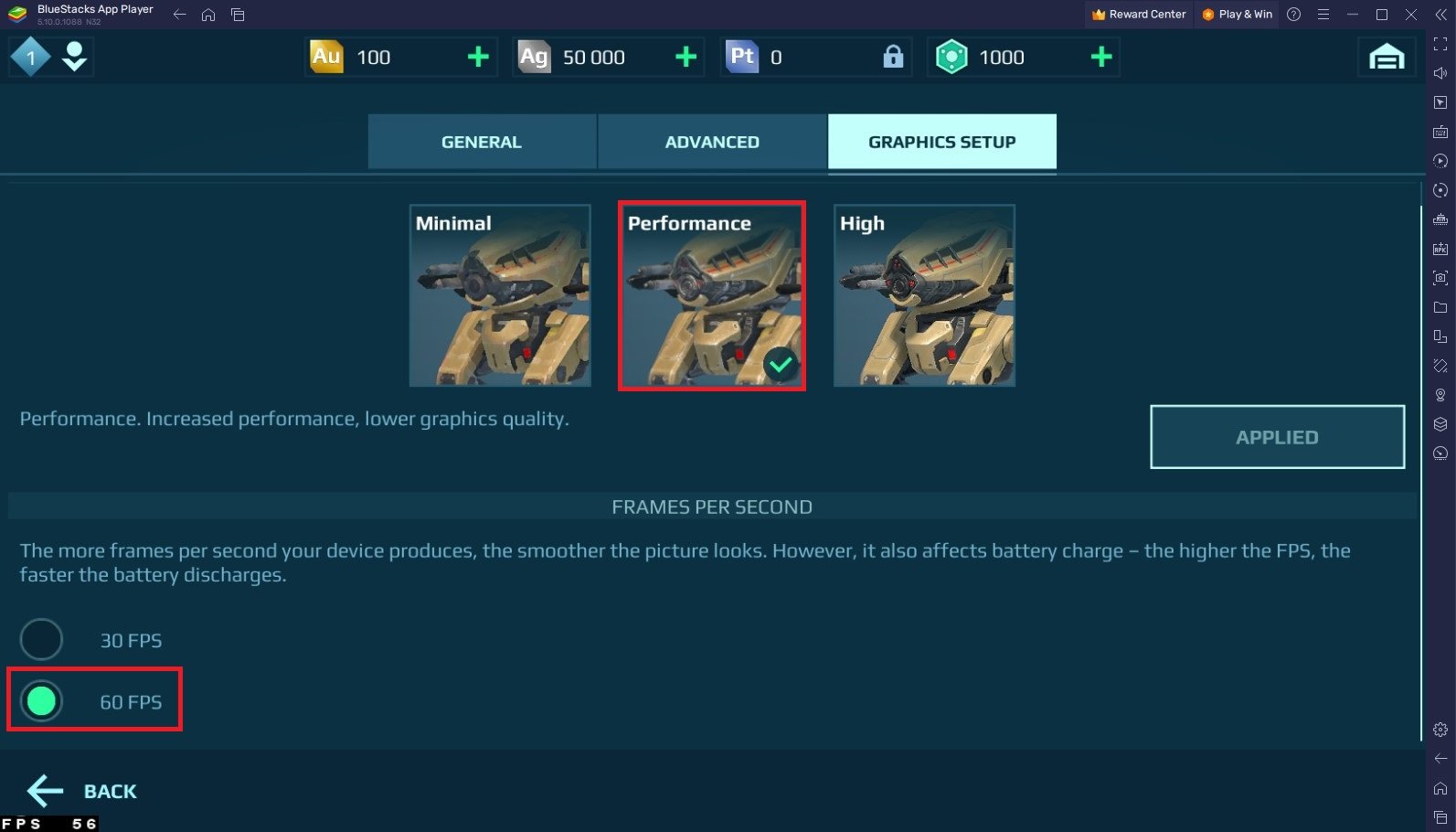1456x832 pixels.
Task: Click the APPLIED button
Action: [x=1277, y=437]
